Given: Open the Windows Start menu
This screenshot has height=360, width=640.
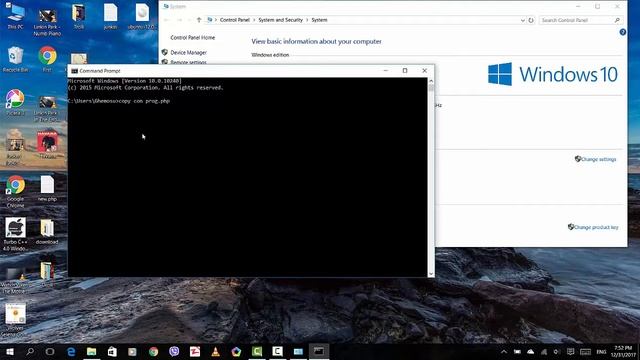Looking at the screenshot, I should point(9,351).
